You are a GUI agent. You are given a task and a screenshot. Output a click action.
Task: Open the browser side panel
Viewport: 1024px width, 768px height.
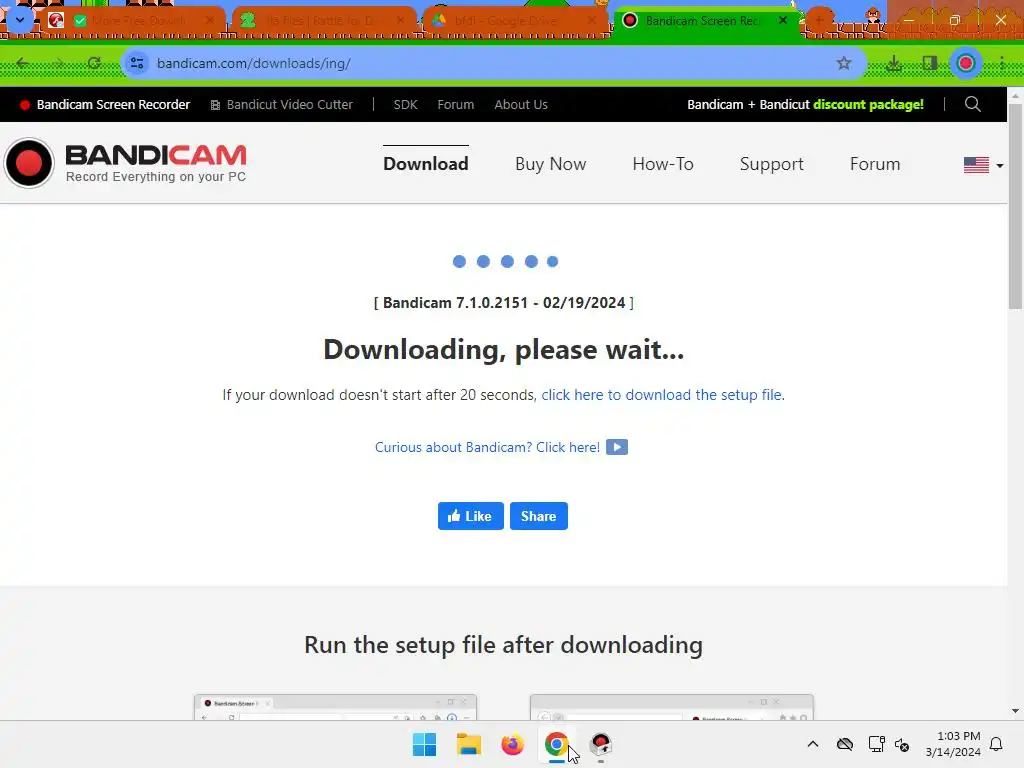[930, 63]
